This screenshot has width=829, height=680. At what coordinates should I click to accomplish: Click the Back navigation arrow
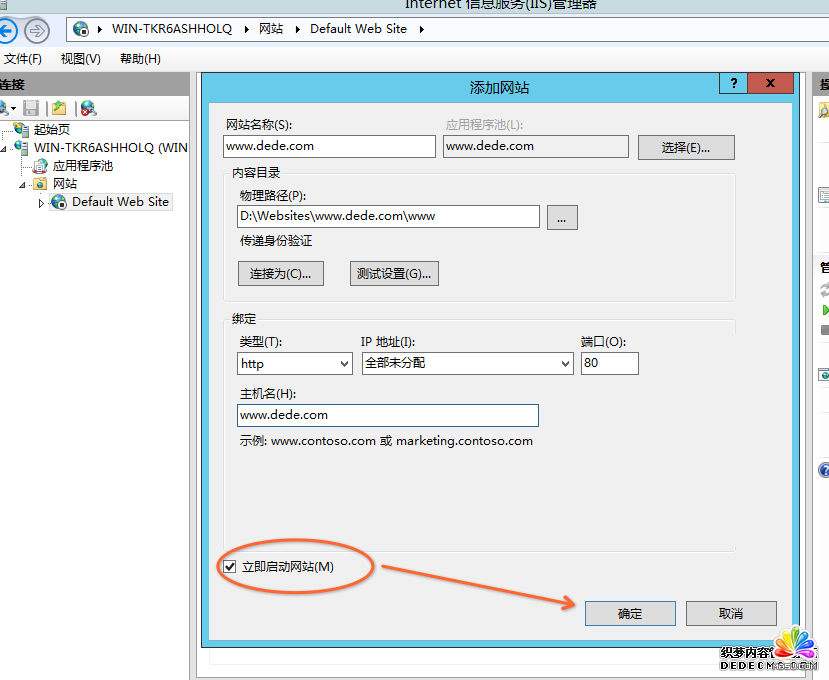click(6, 30)
